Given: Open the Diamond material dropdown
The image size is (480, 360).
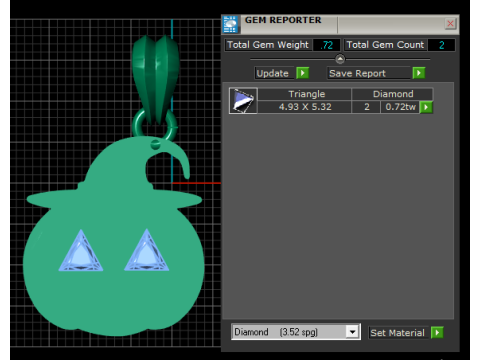Looking at the screenshot, I should coord(352,332).
